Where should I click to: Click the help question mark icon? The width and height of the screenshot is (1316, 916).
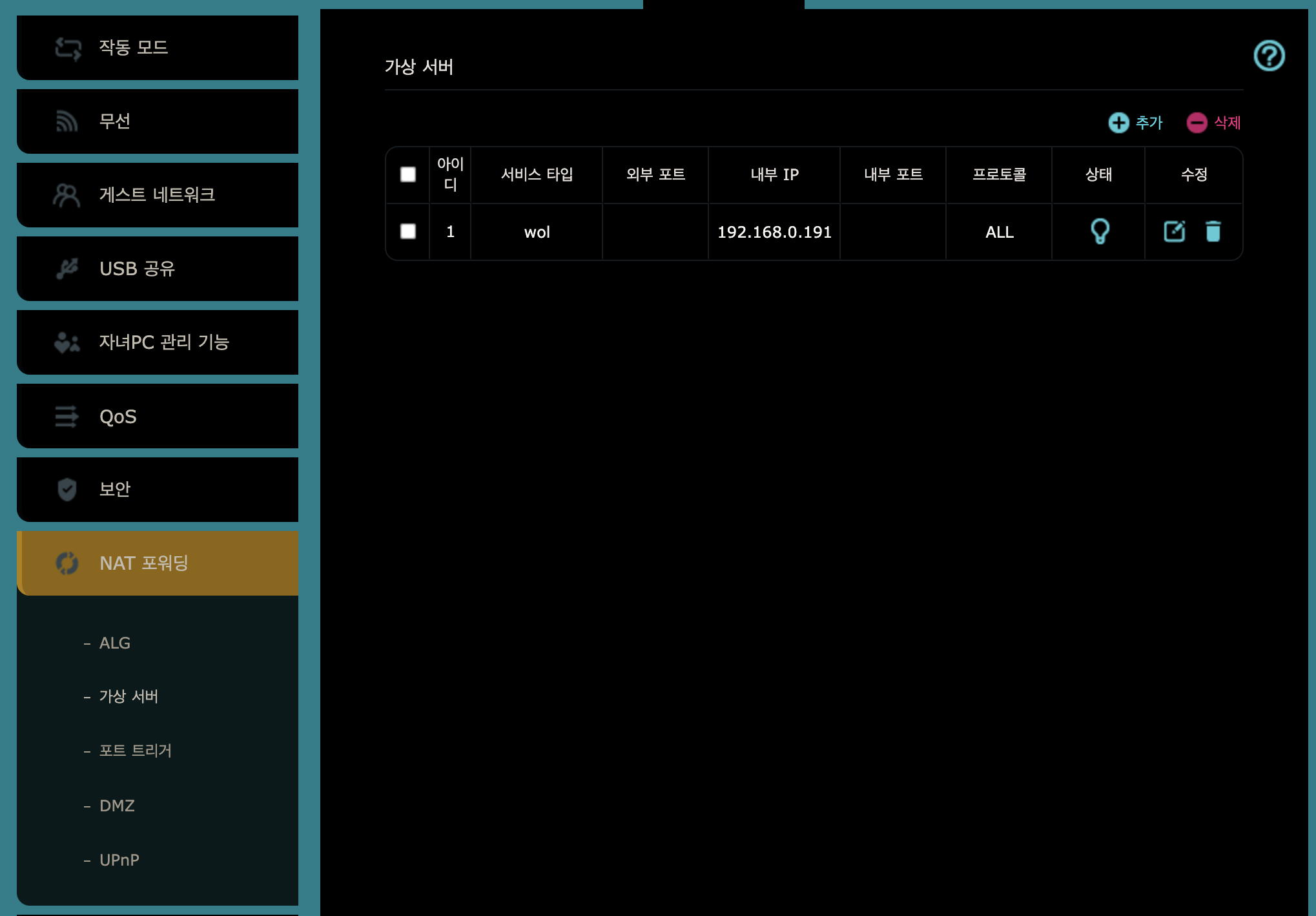[x=1269, y=56]
